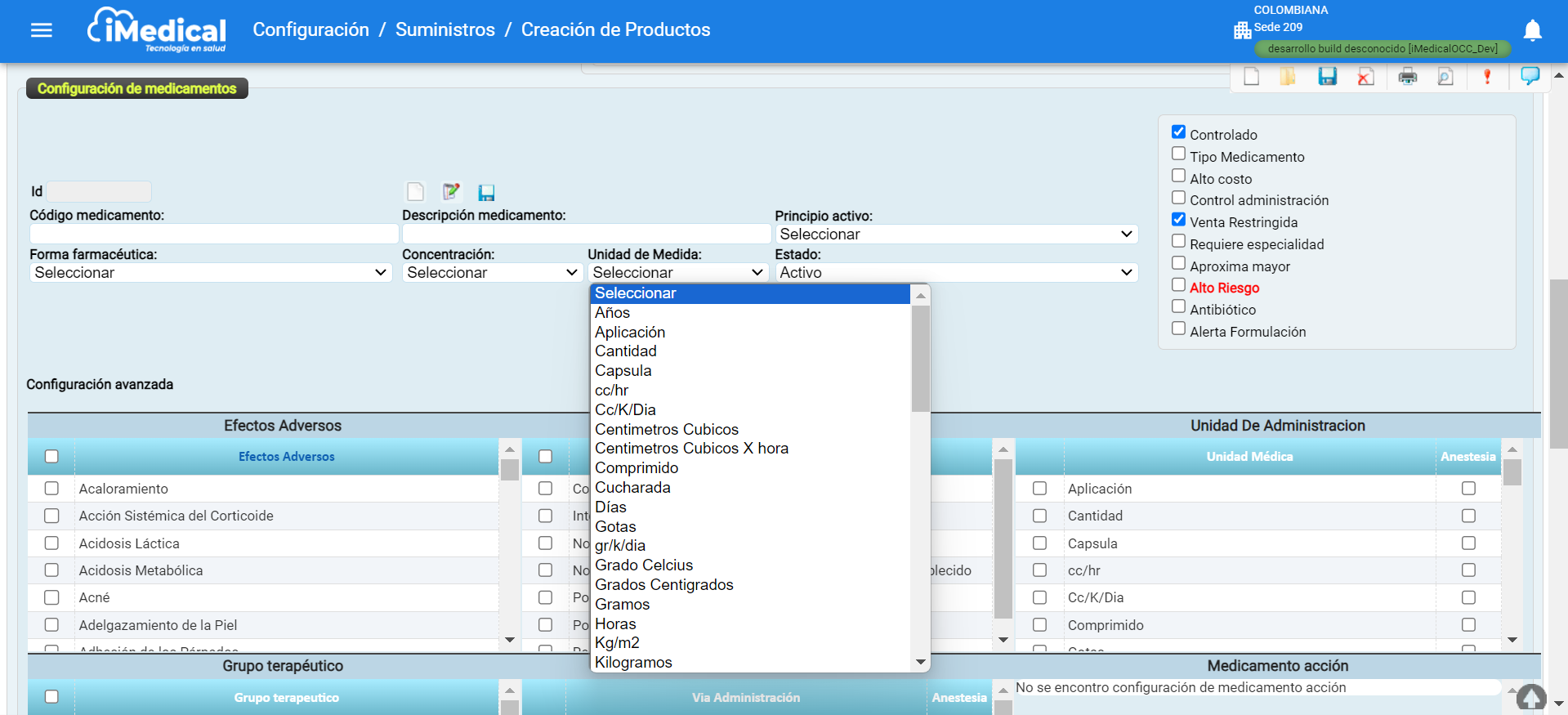
Task: Click the notification bell icon
Action: pos(1532,30)
